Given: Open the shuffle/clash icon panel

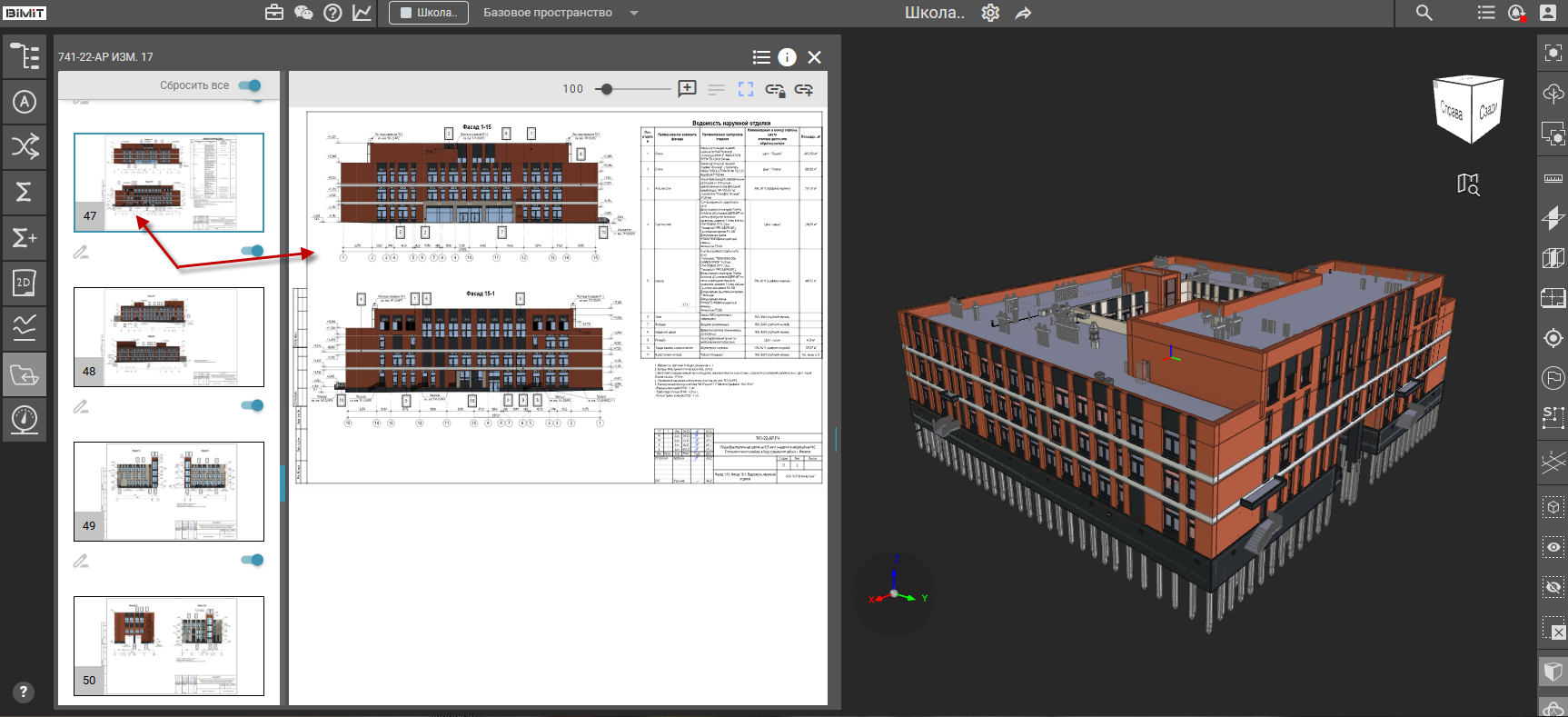Looking at the screenshot, I should (x=25, y=146).
